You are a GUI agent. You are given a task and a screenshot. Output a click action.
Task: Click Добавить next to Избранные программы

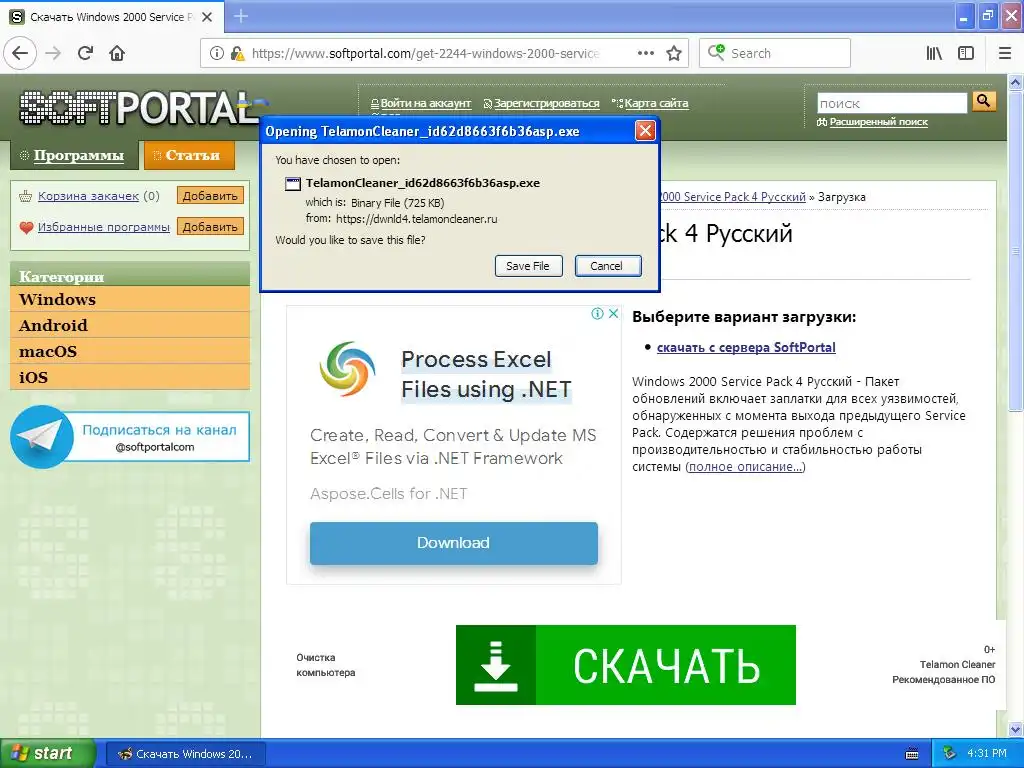pos(210,227)
